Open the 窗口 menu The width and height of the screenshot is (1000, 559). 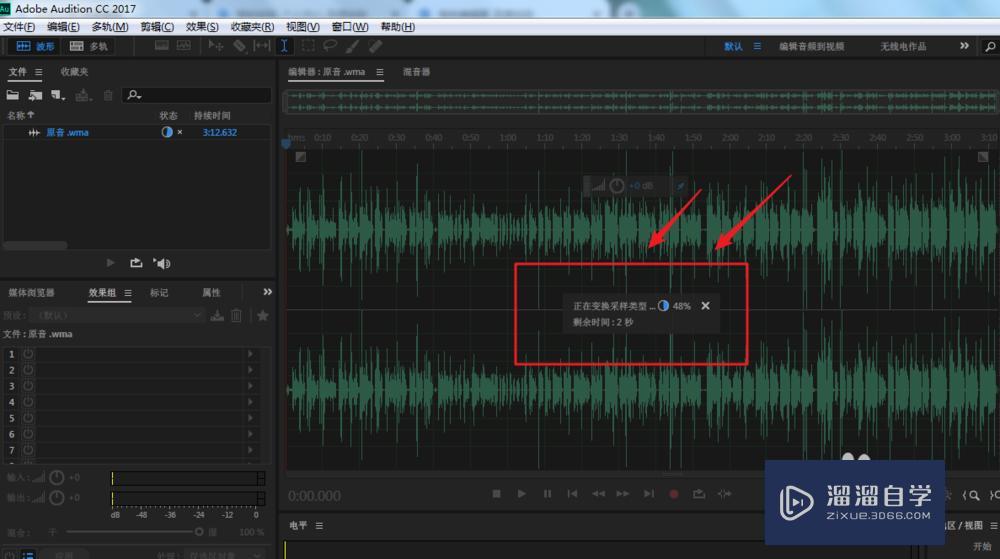tap(350, 27)
